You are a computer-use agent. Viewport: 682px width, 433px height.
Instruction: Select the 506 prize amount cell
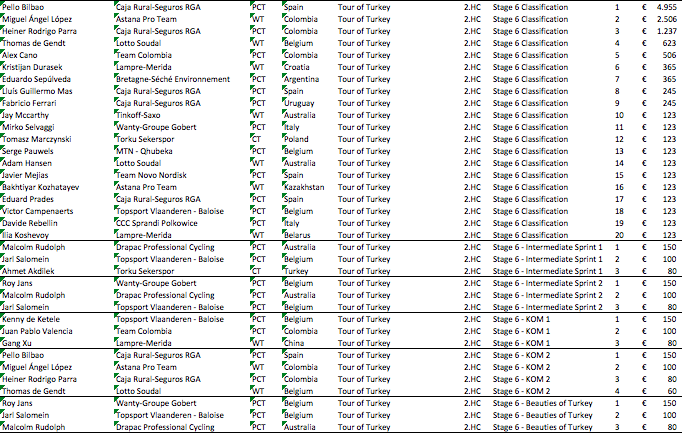(669, 55)
